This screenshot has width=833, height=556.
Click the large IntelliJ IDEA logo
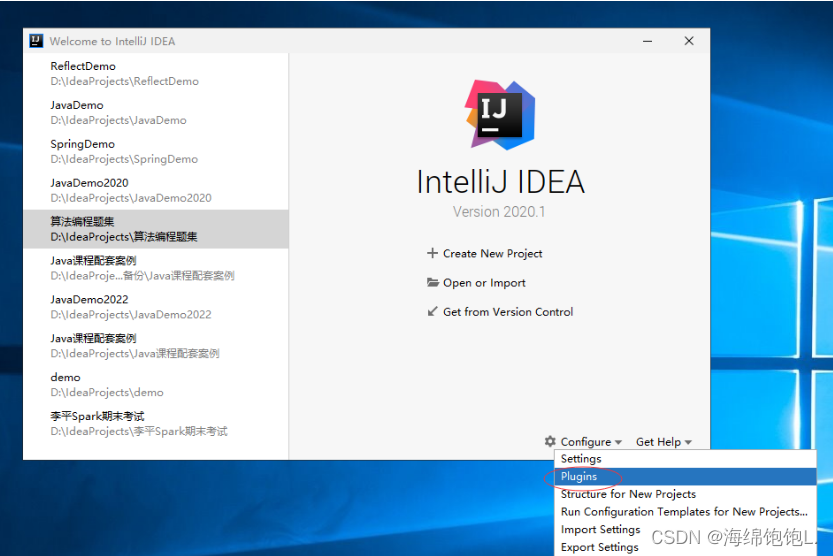point(500,115)
